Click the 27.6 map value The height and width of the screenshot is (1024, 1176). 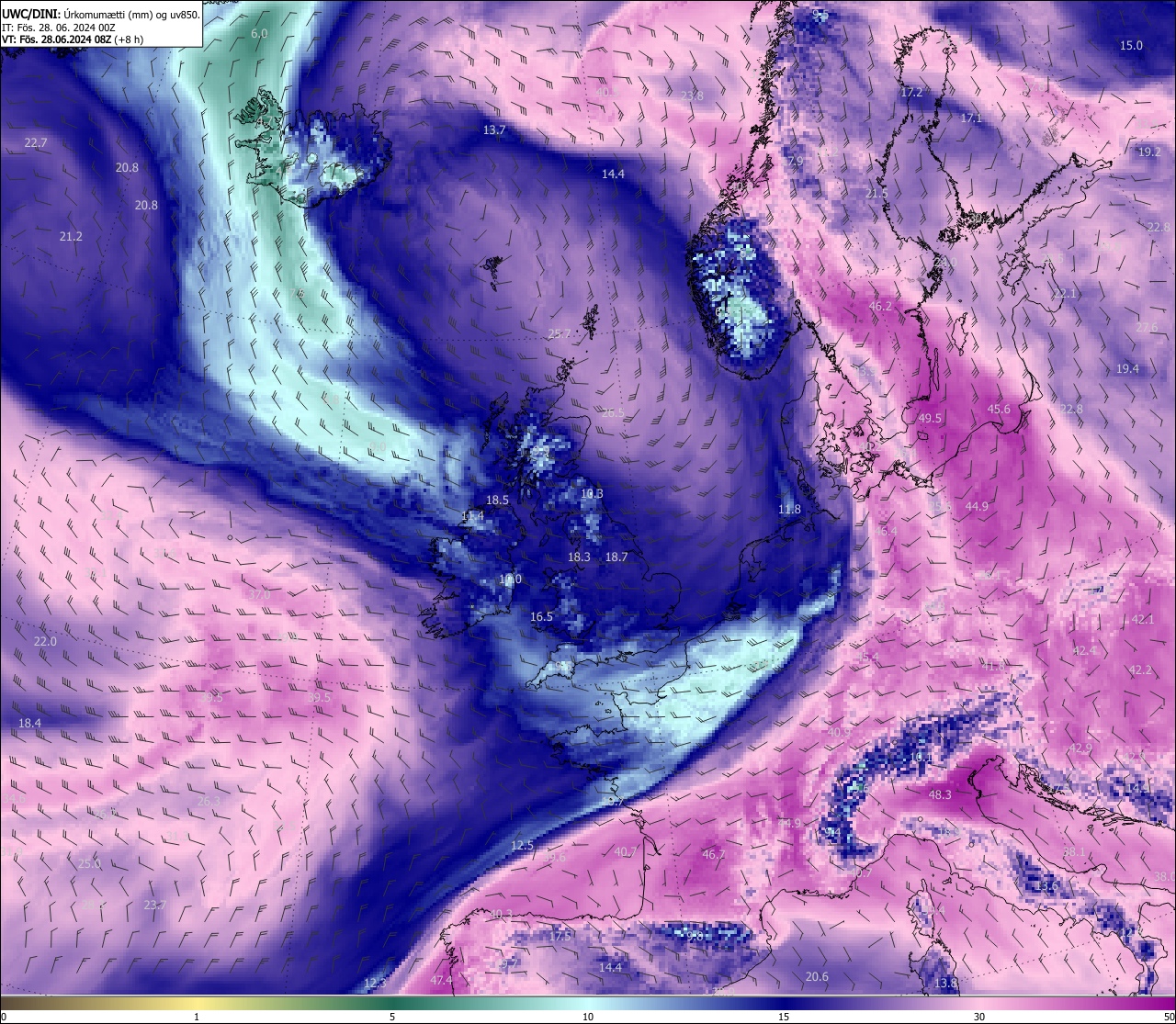(x=1147, y=328)
